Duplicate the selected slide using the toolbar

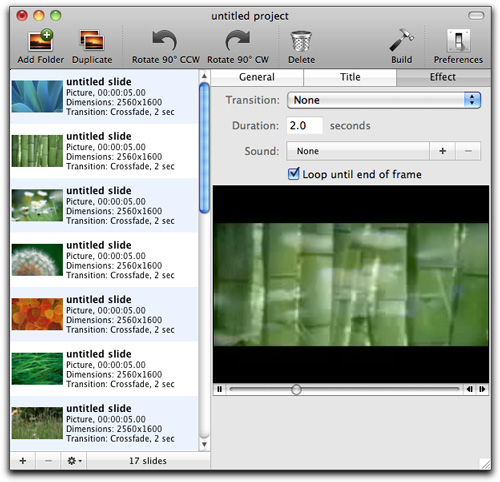[92, 41]
